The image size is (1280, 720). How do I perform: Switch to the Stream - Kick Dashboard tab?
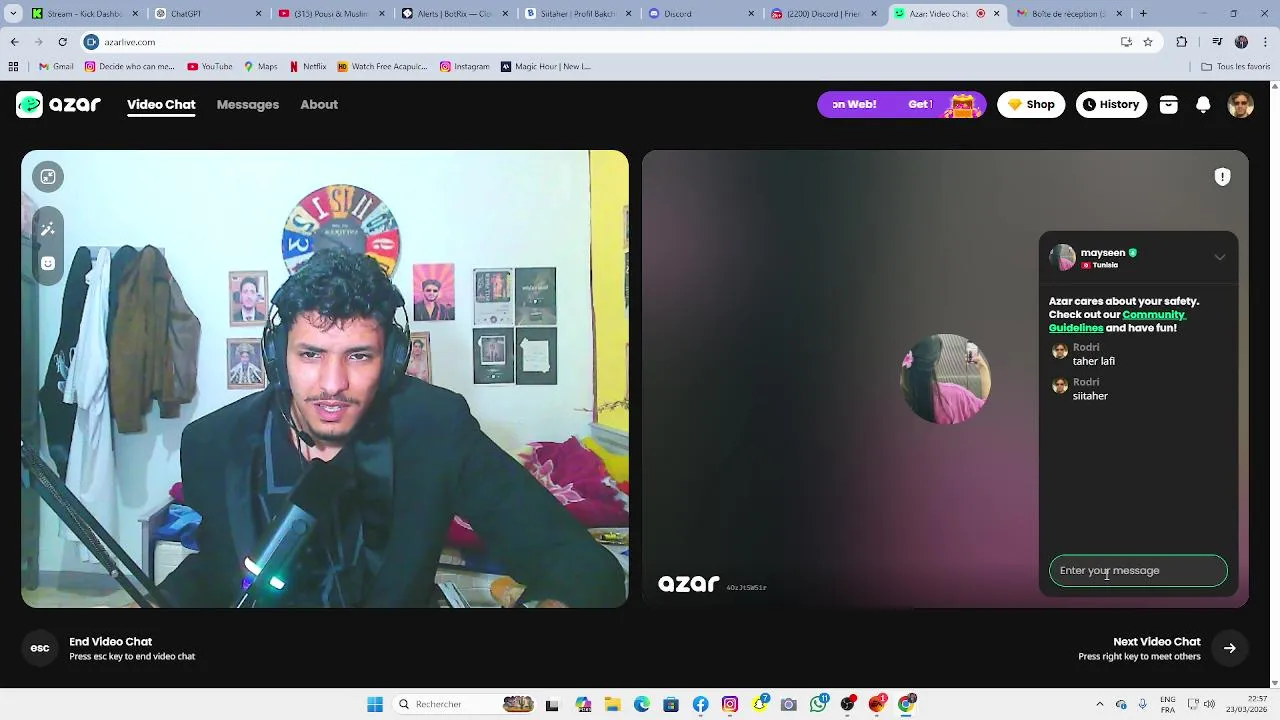click(84, 14)
